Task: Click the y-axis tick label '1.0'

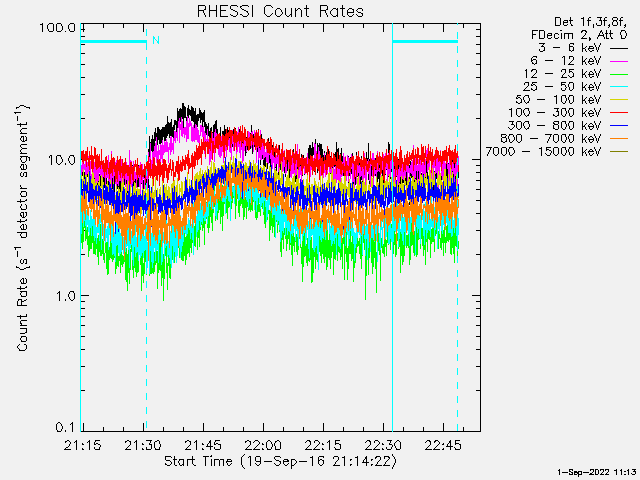Action: point(65,296)
